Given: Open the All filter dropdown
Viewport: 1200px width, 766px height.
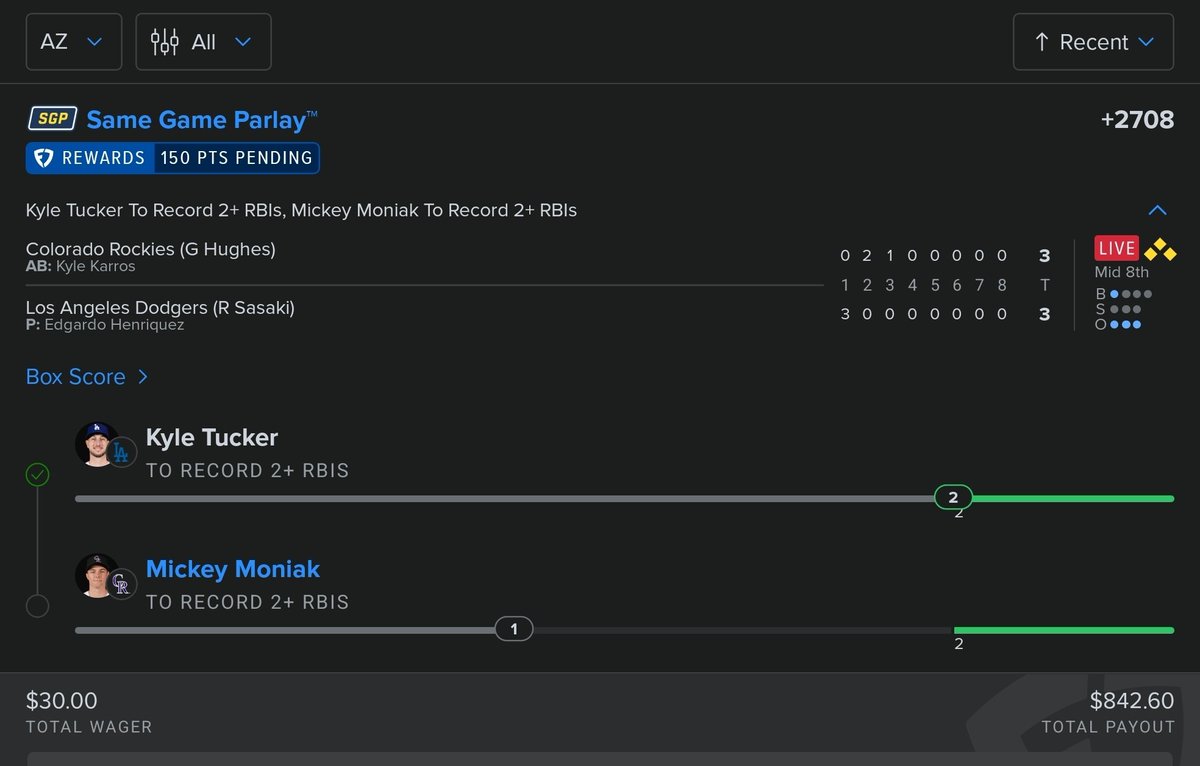Looking at the screenshot, I should point(203,42).
